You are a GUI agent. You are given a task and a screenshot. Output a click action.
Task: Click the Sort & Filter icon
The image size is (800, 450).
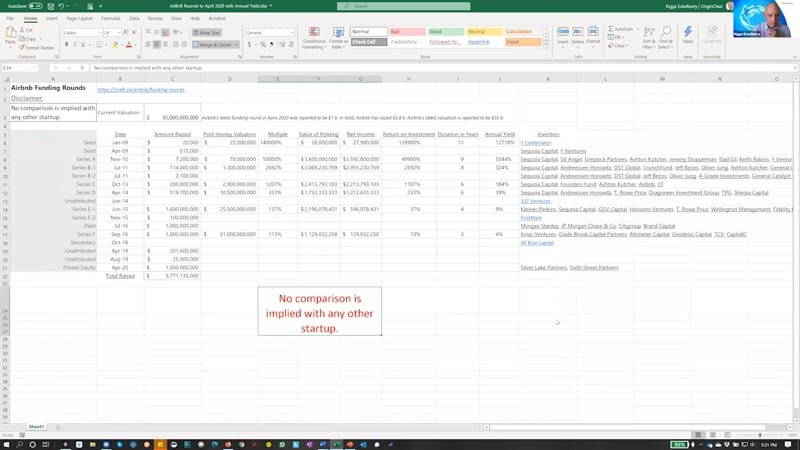(648, 38)
